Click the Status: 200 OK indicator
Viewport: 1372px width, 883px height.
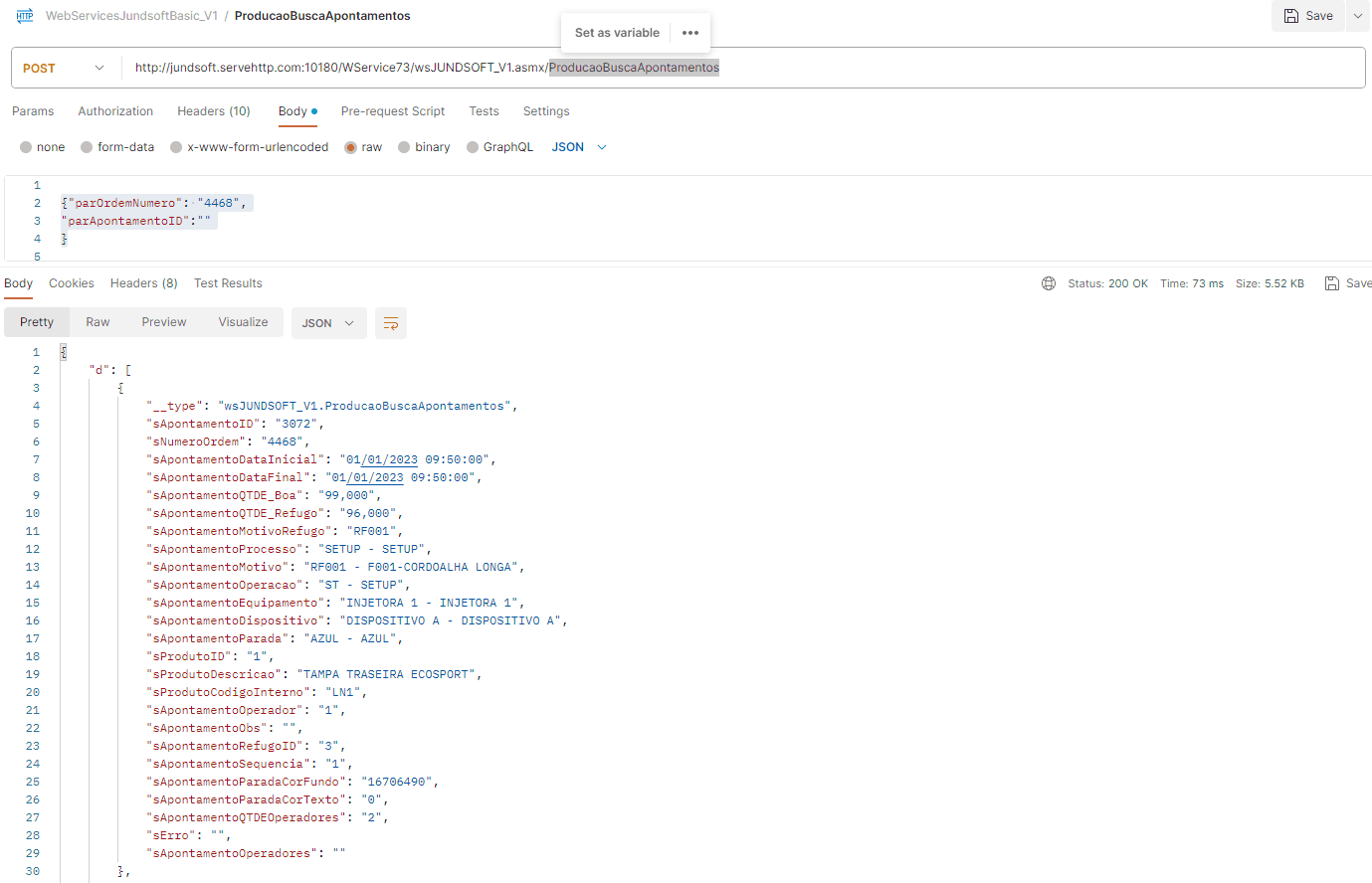1107,283
